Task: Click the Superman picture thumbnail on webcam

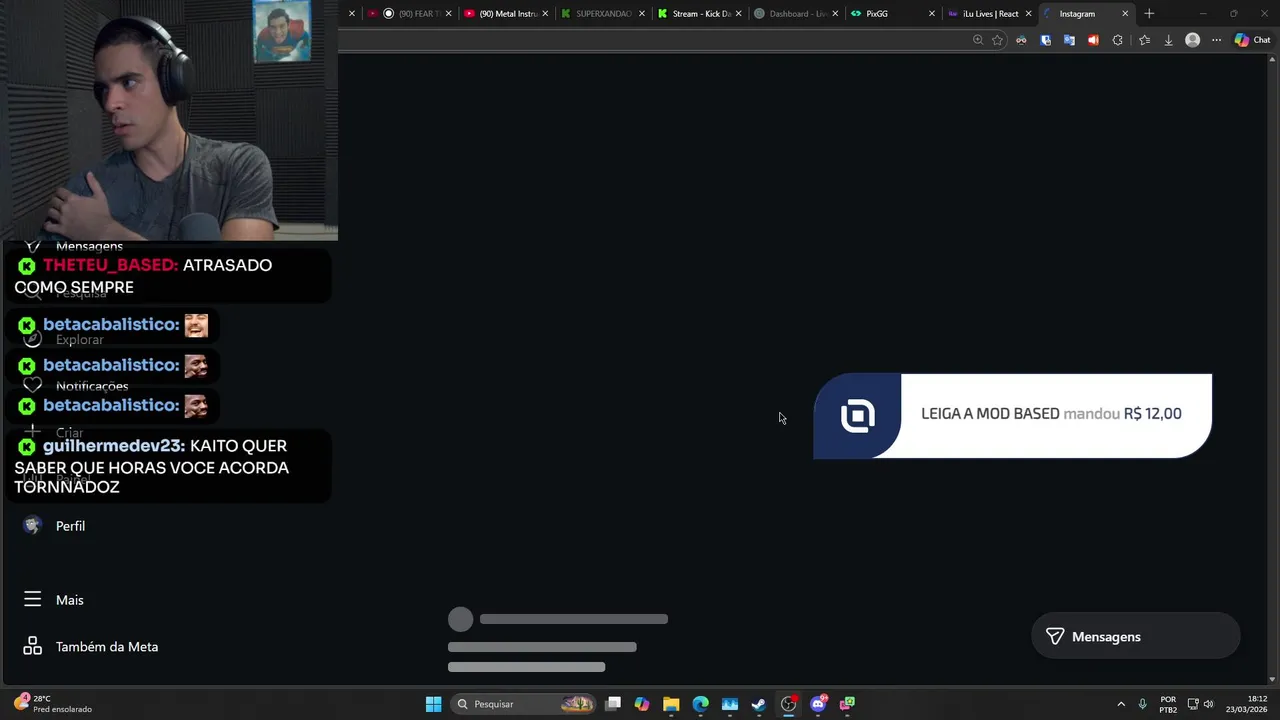Action: click(282, 31)
